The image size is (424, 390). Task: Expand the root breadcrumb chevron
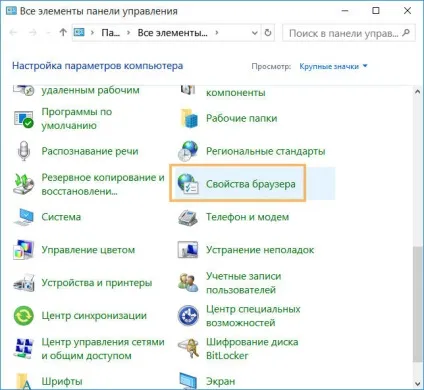[x=92, y=33]
